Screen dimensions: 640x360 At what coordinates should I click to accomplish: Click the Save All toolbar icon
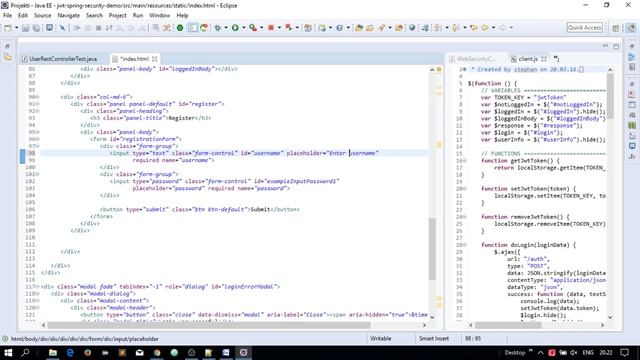pyautogui.click(x=36, y=28)
